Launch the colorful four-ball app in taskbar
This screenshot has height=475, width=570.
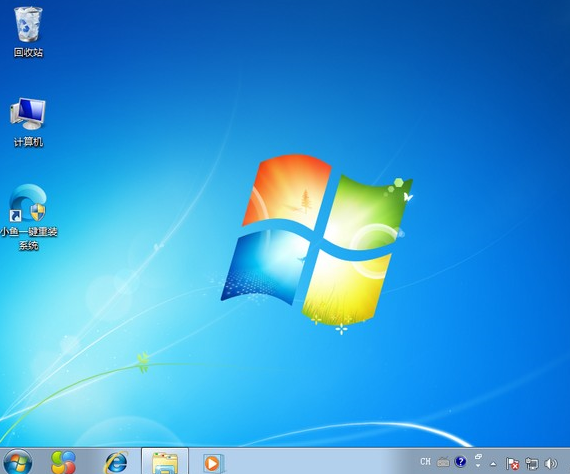click(63, 463)
